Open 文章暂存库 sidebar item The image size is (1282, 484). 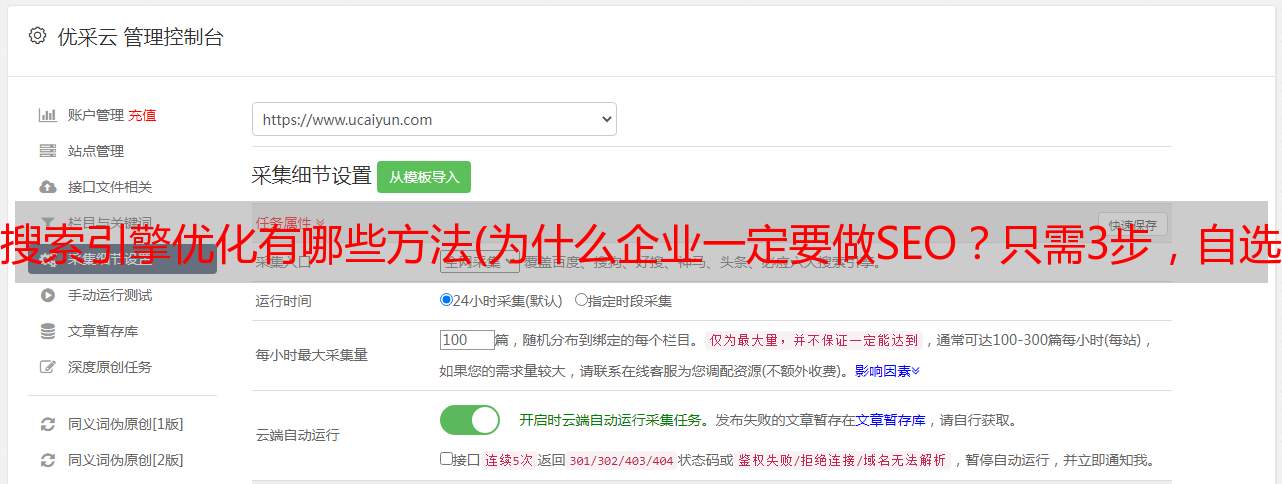pyautogui.click(x=103, y=331)
